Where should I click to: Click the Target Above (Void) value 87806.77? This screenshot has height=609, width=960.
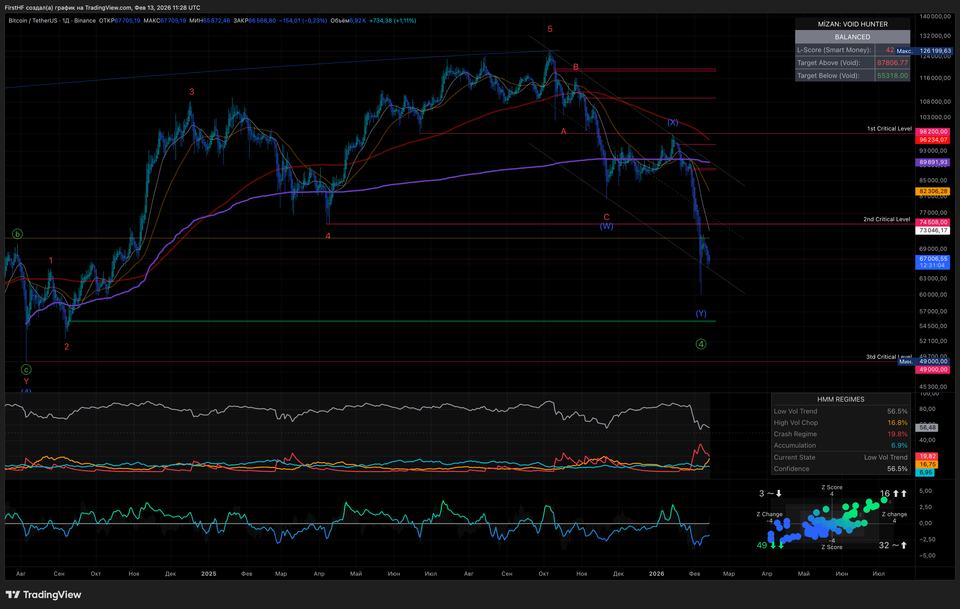pos(893,62)
